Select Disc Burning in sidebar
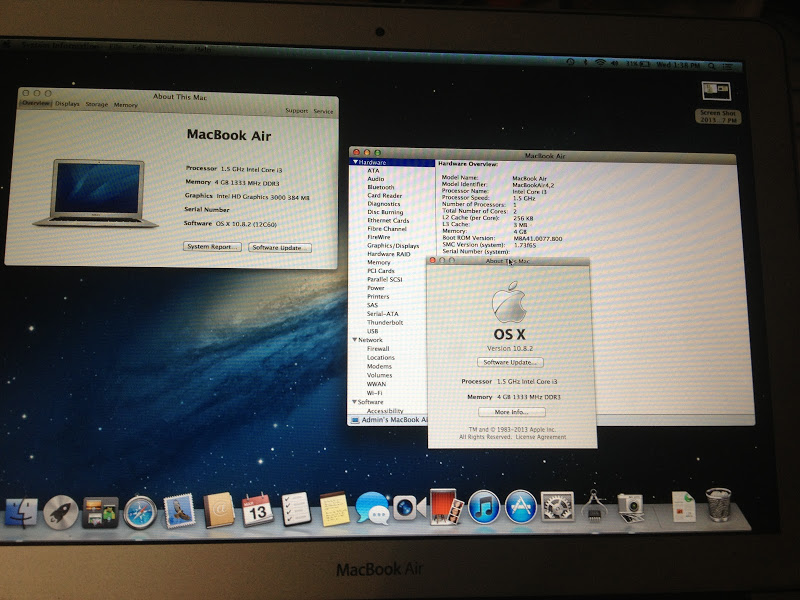 [x=385, y=212]
